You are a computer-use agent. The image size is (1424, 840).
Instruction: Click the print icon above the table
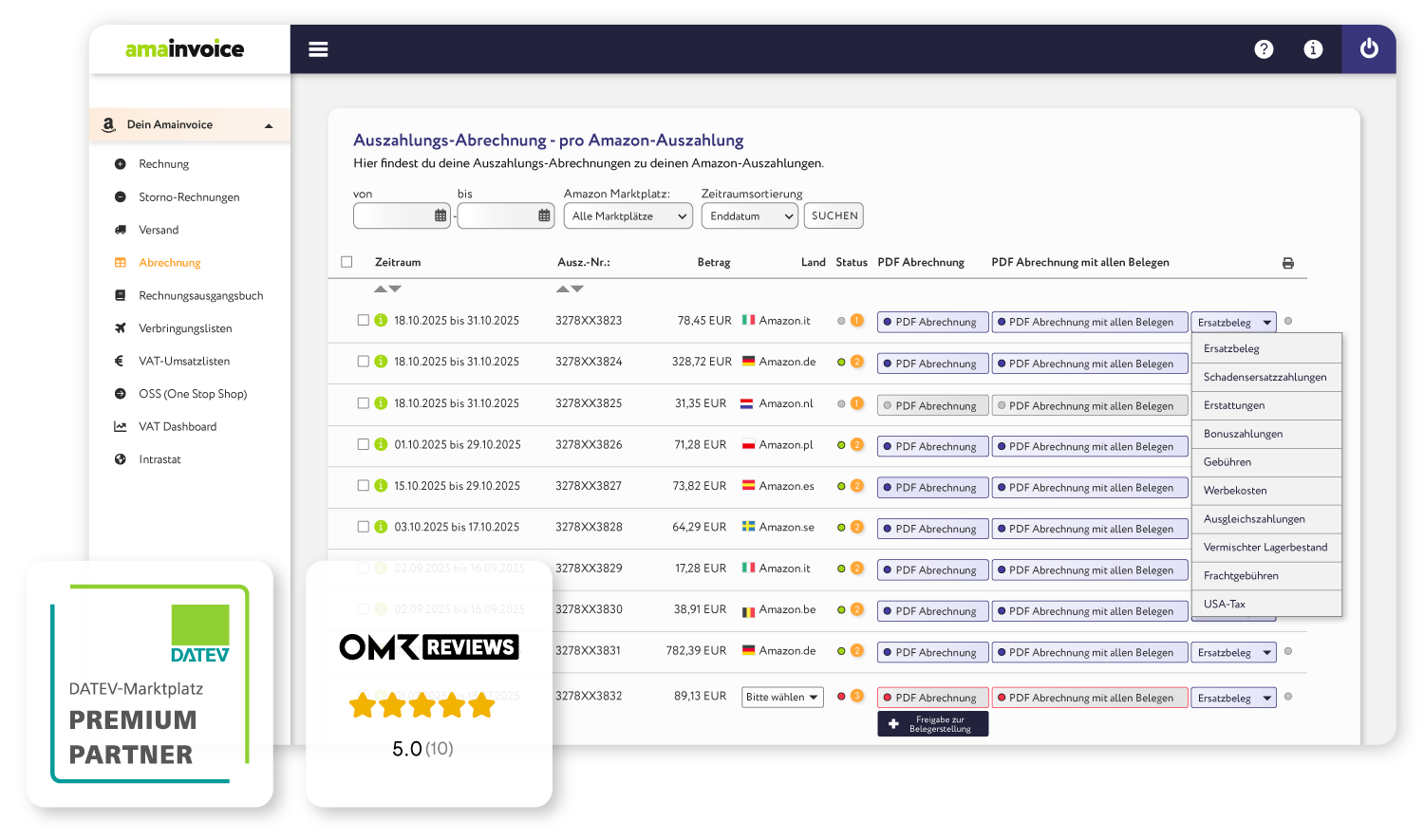(1288, 263)
